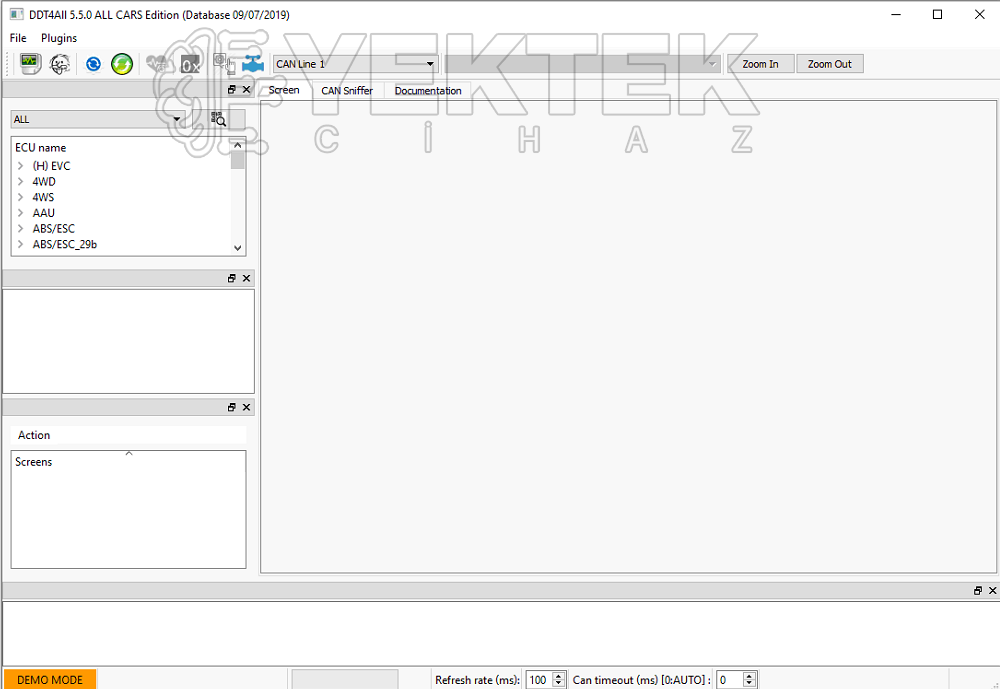Expand the (H) EVC tree node
This screenshot has width=1000, height=689.
(x=20, y=166)
